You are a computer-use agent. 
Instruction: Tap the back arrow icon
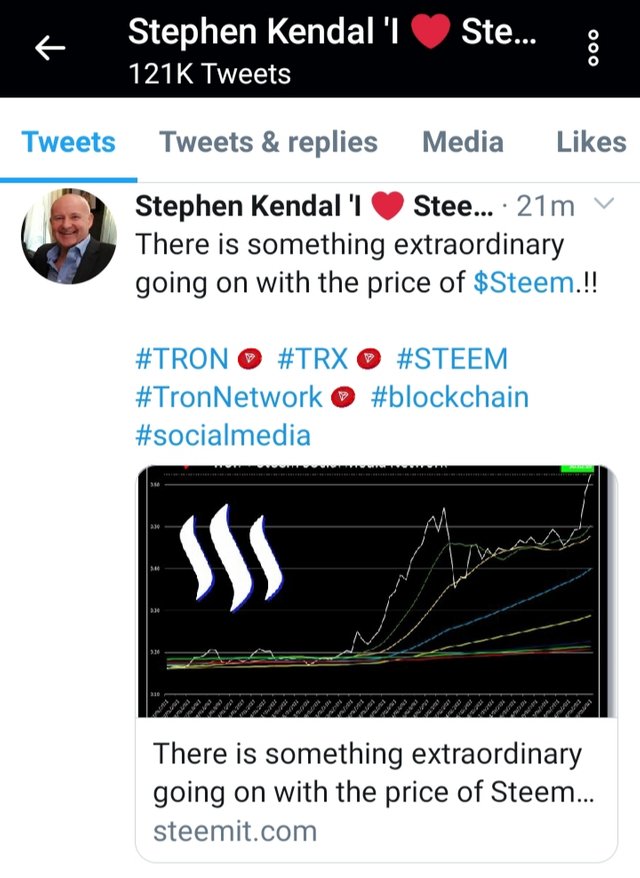(x=50, y=48)
